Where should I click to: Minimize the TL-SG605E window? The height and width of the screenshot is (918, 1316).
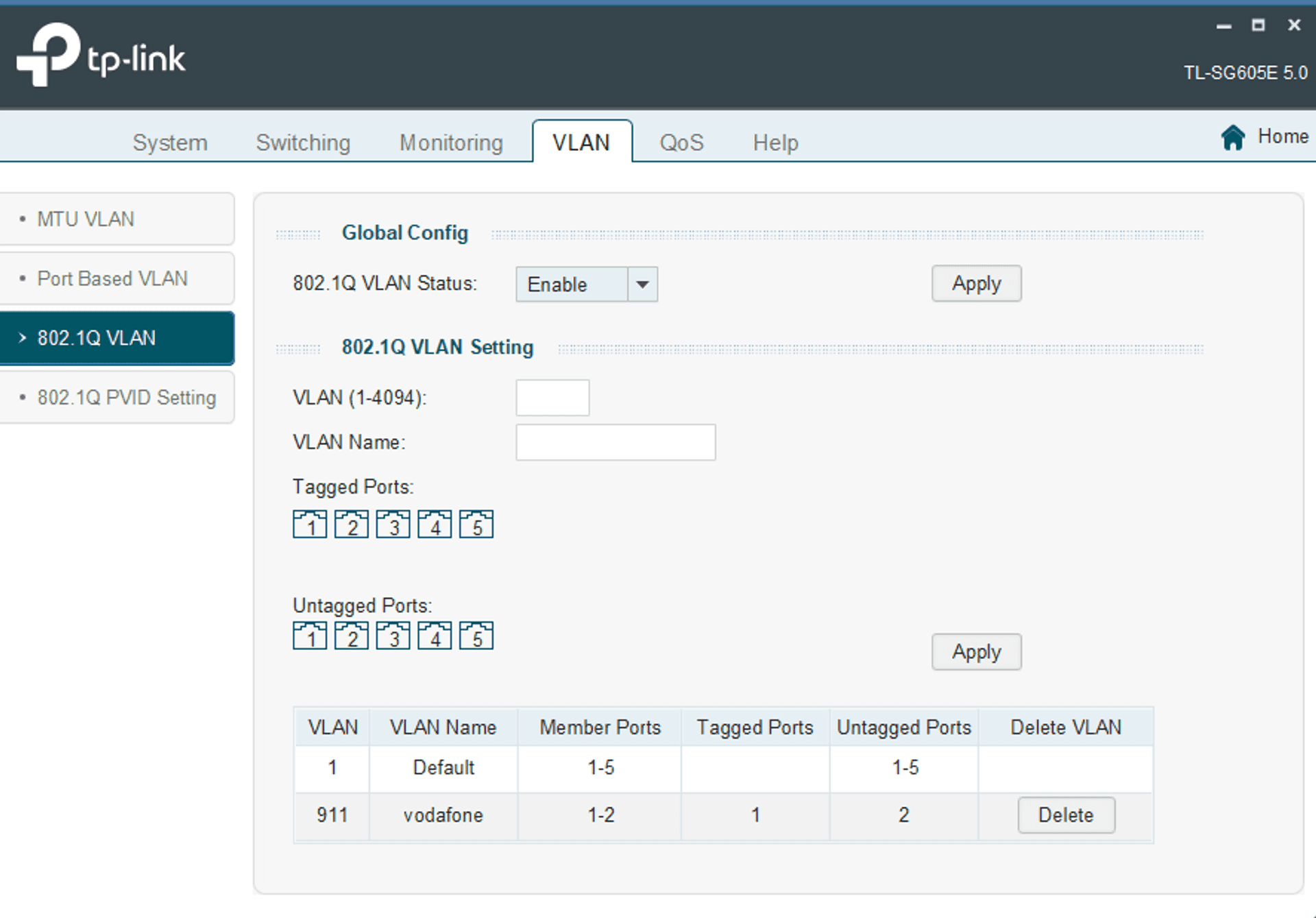tap(1223, 26)
